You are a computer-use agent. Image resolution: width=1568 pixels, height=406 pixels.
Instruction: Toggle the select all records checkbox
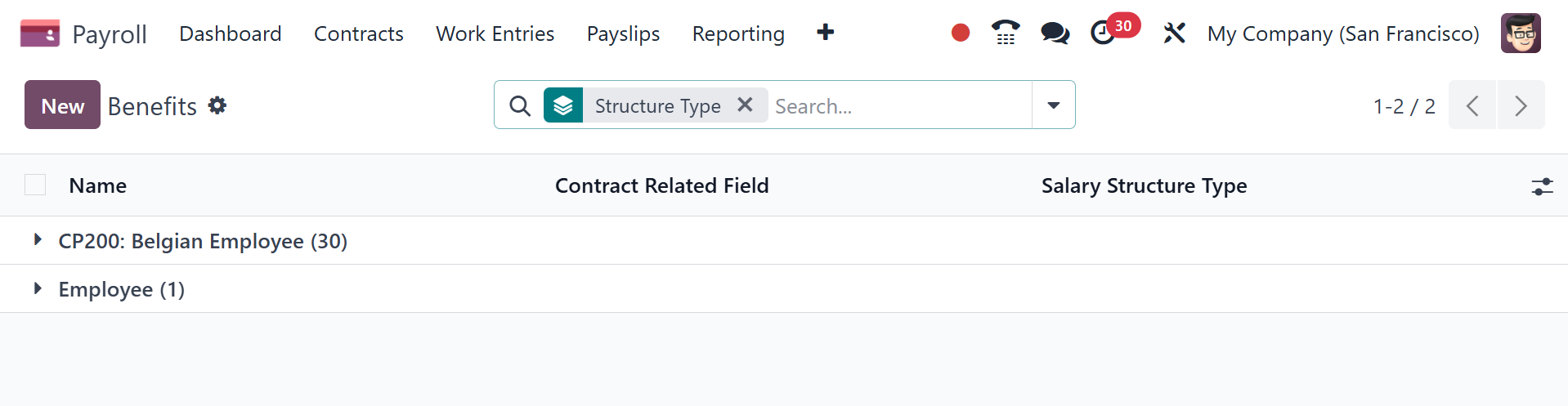(35, 185)
